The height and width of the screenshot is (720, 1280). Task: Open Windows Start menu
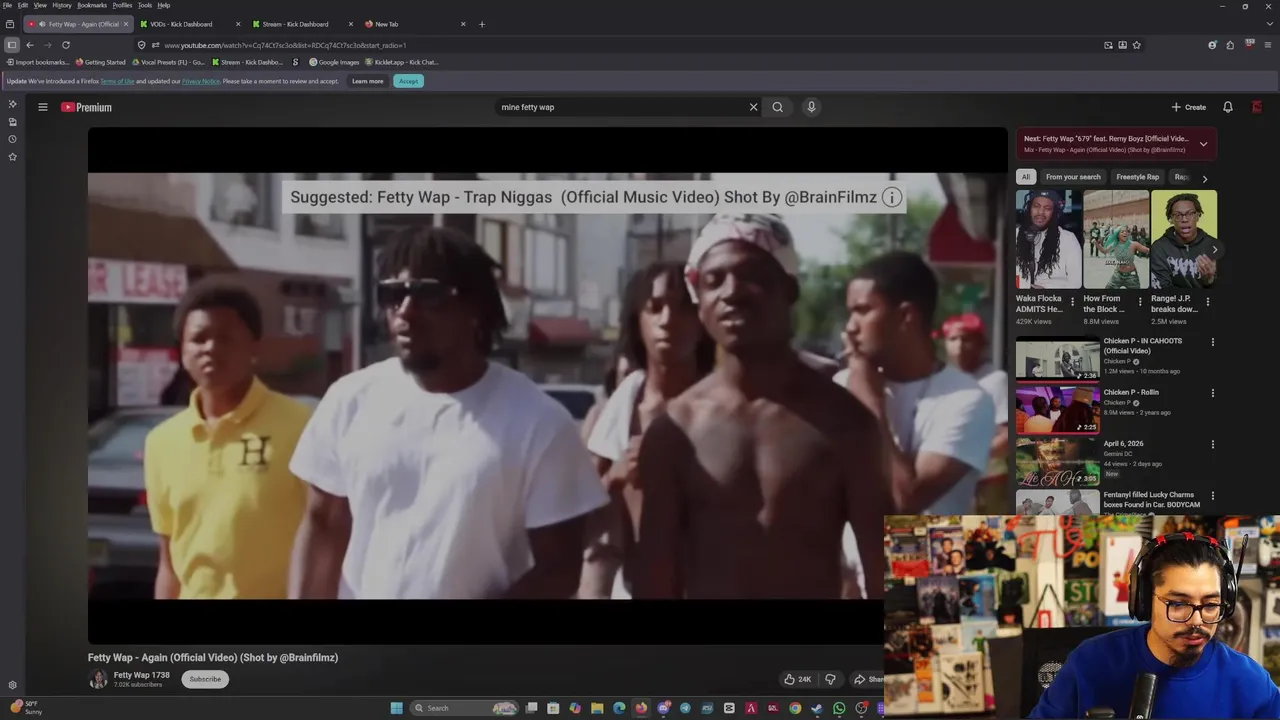(x=397, y=708)
